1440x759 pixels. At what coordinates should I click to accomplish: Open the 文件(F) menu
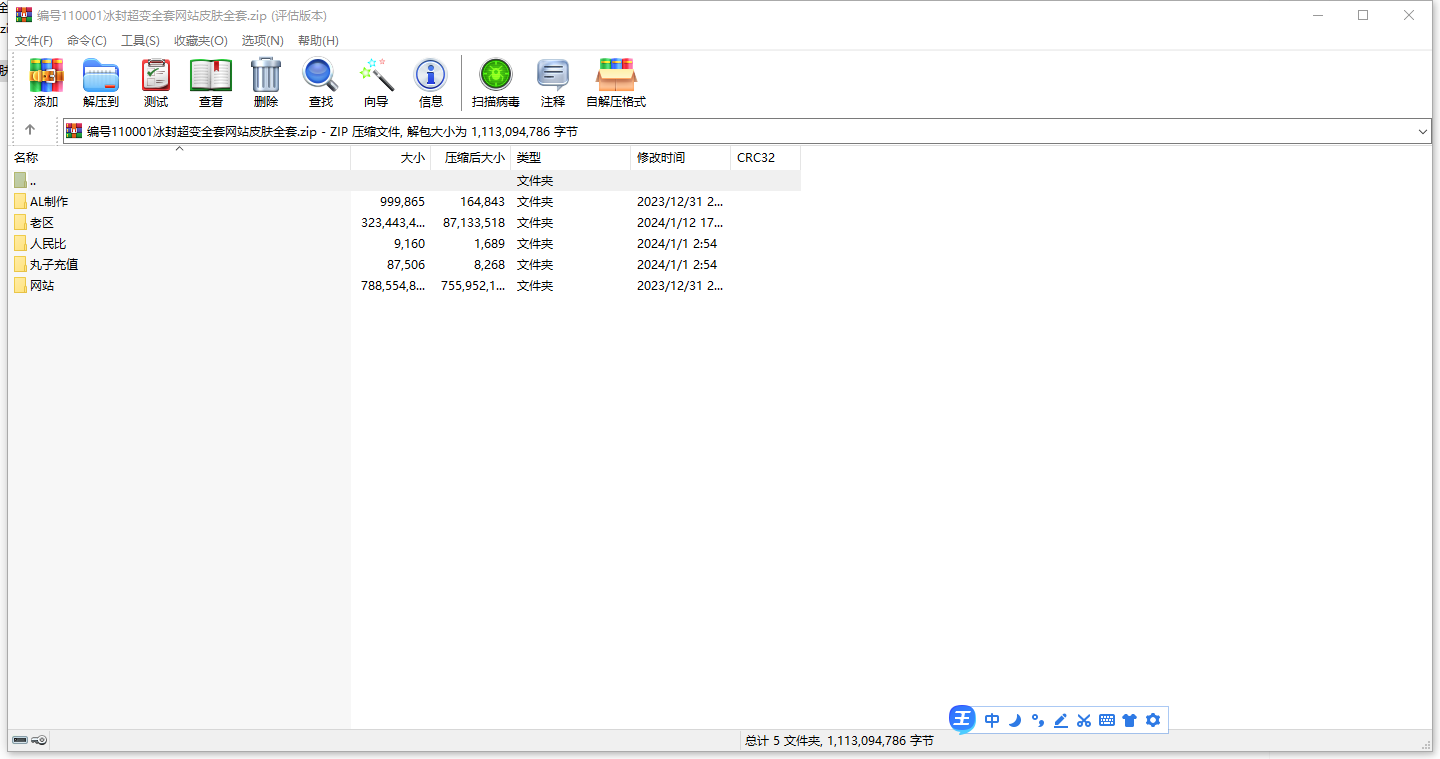click(x=34, y=41)
